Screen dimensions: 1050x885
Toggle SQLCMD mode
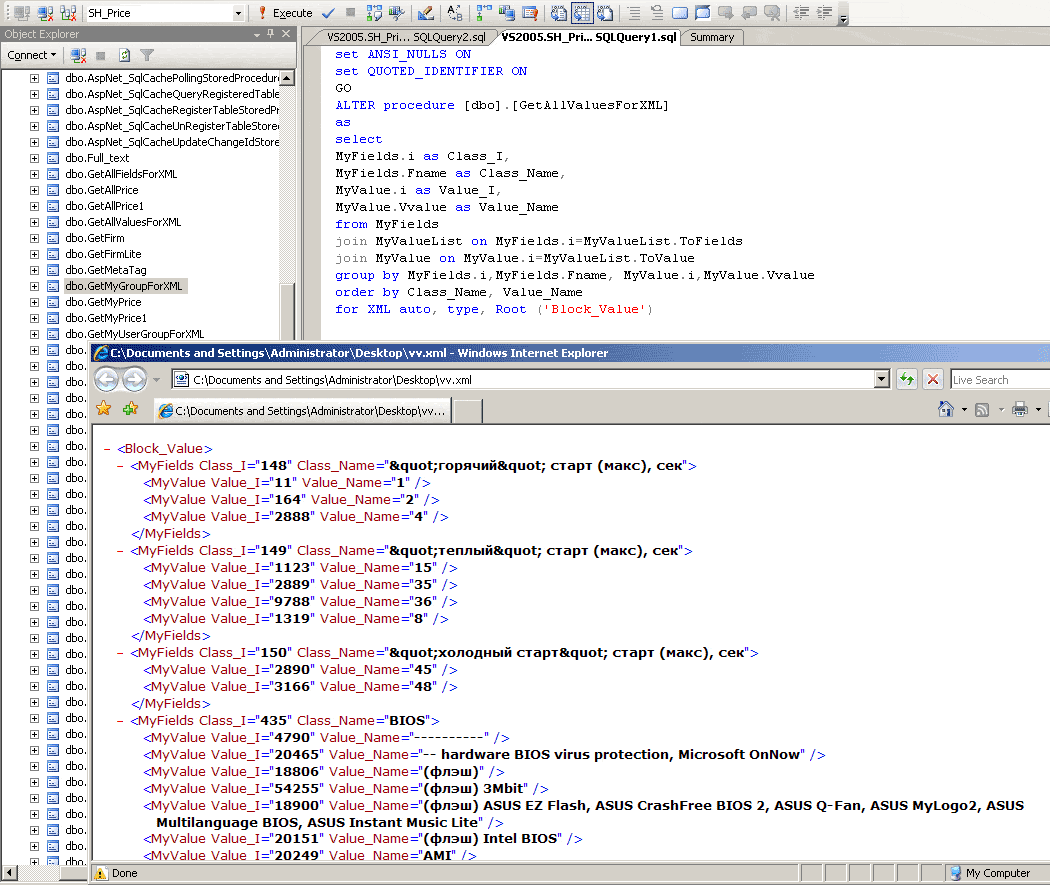coord(530,13)
